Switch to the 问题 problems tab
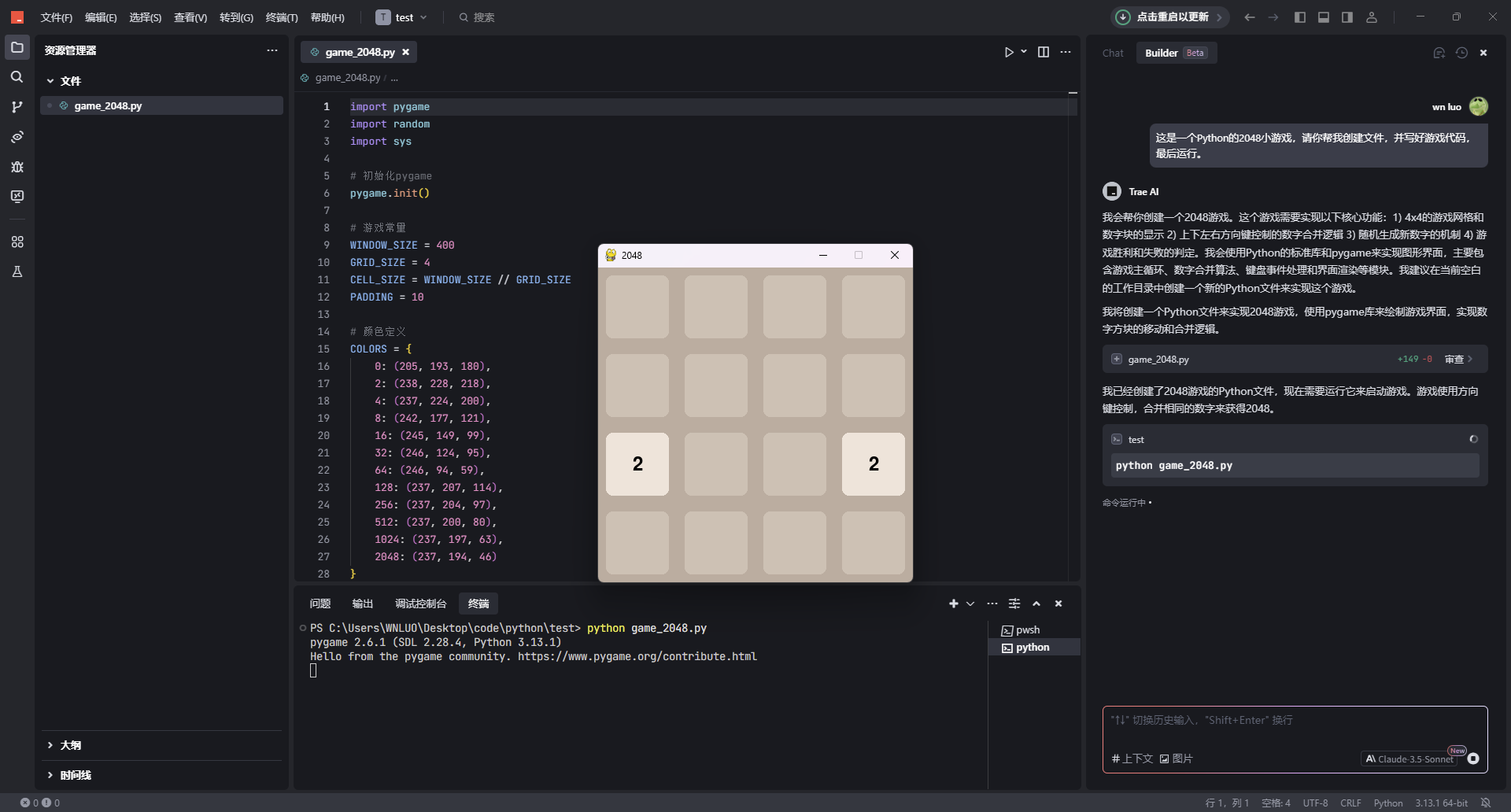 click(x=320, y=603)
